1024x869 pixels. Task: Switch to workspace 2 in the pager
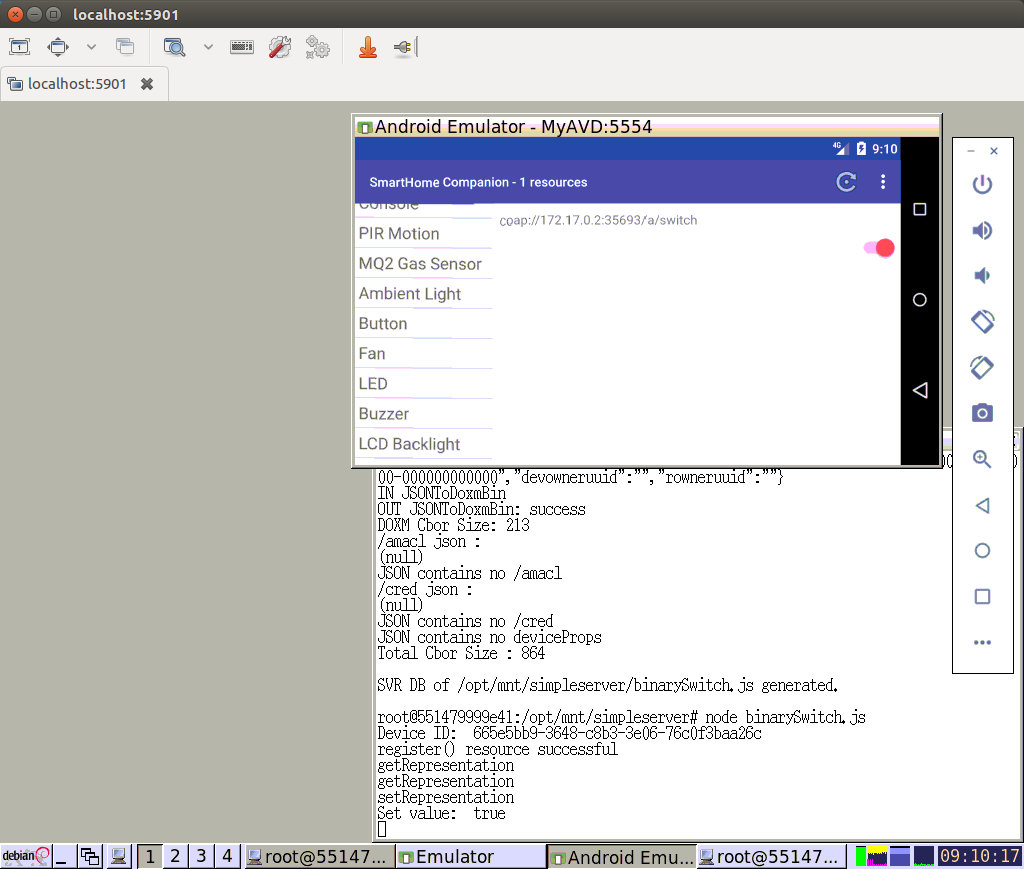click(x=175, y=856)
